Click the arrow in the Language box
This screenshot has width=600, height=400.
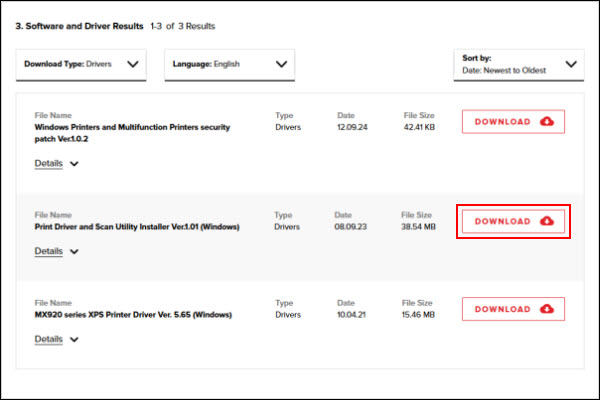tap(281, 64)
